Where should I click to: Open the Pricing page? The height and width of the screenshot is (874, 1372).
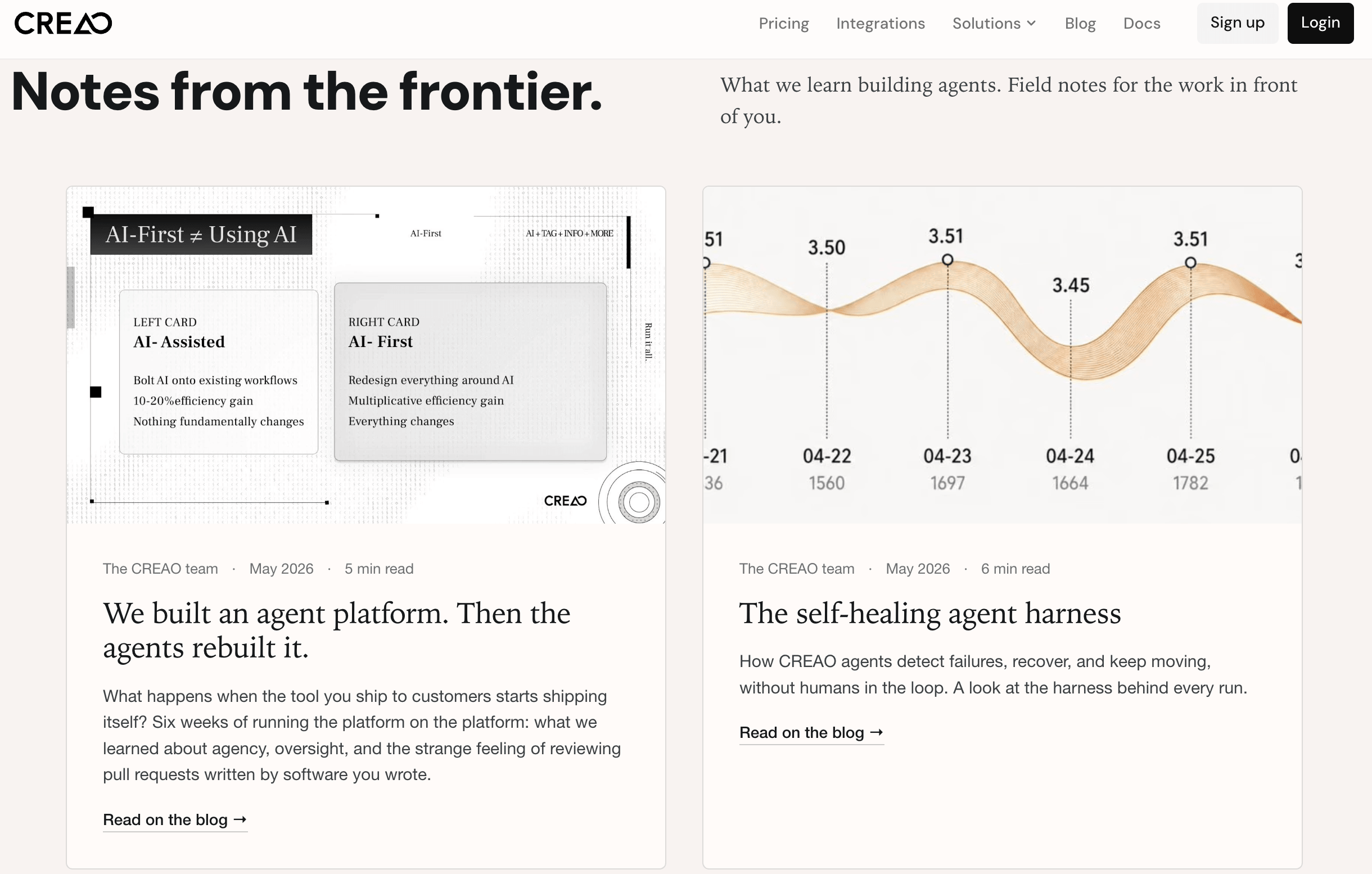click(x=783, y=24)
